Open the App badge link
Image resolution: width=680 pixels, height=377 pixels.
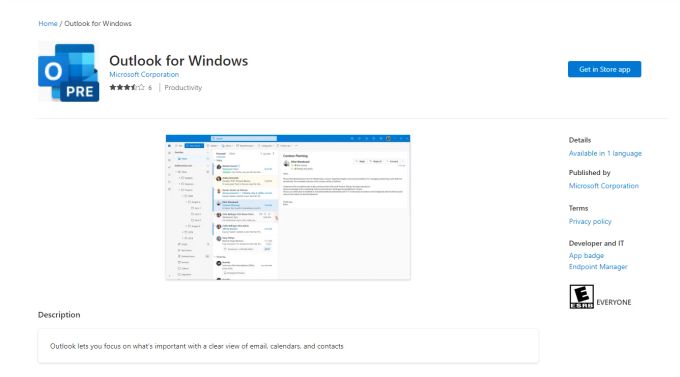click(586, 256)
